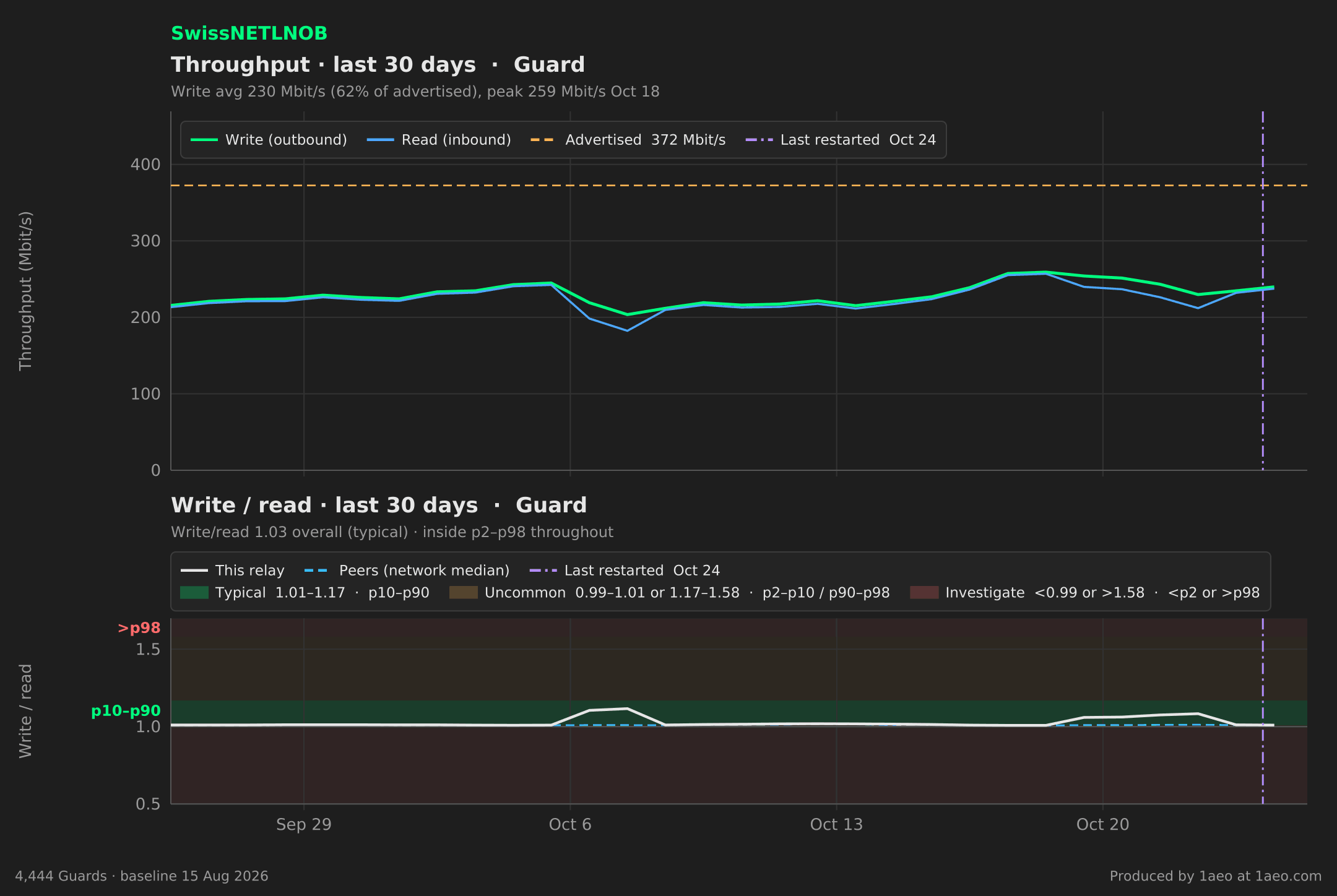Click the Read (inbound) legend entry
Viewport: 1337px width, 896px height.
coord(439,140)
